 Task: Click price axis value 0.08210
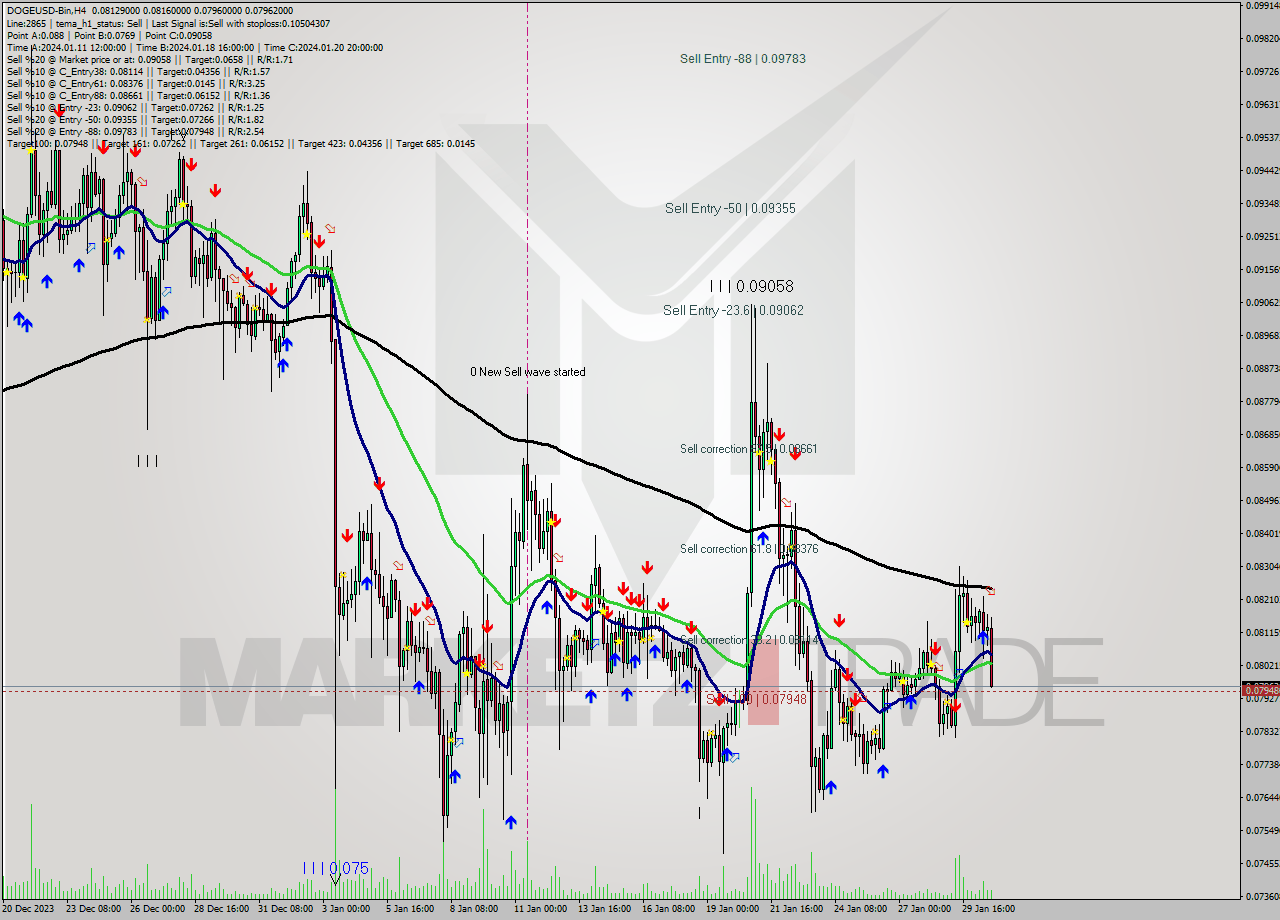1261,599
